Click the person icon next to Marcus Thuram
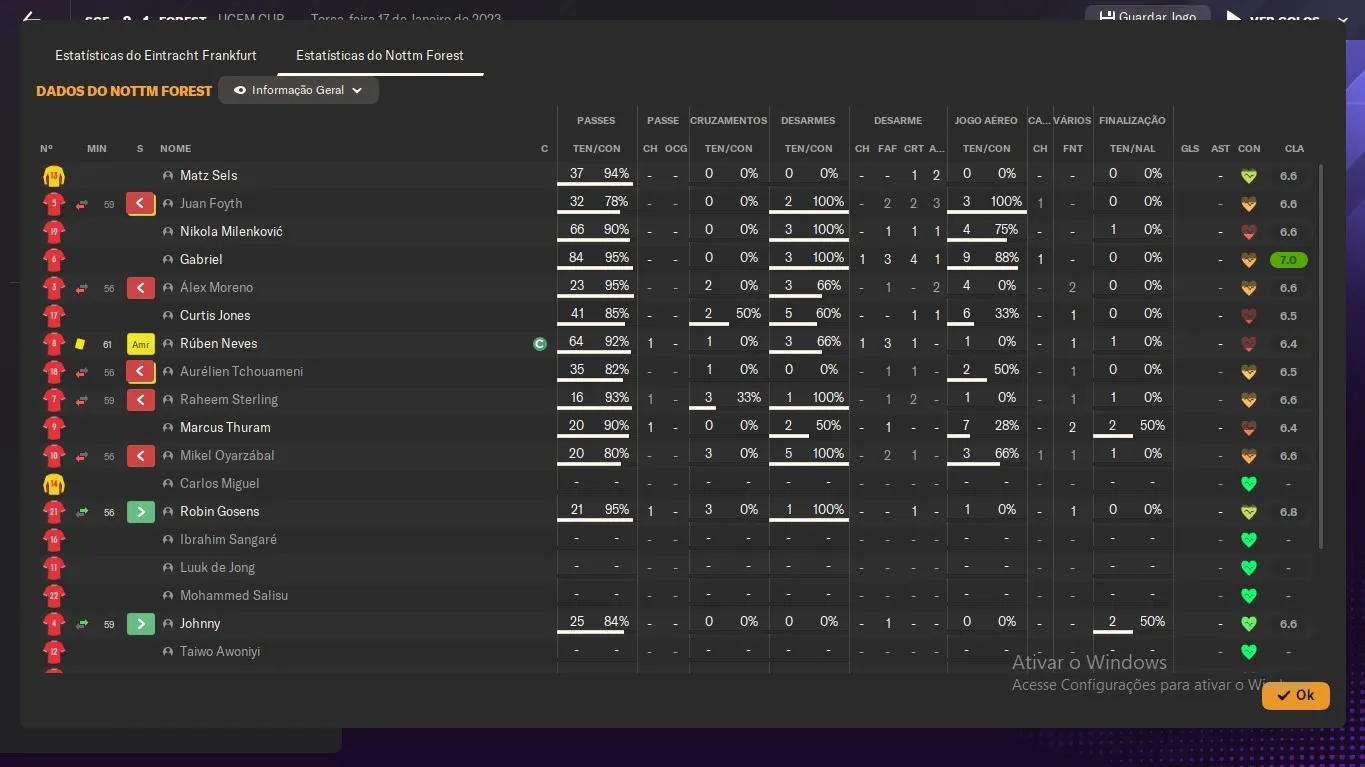Screen dimensions: 1365x767 pyautogui.click(x=168, y=428)
